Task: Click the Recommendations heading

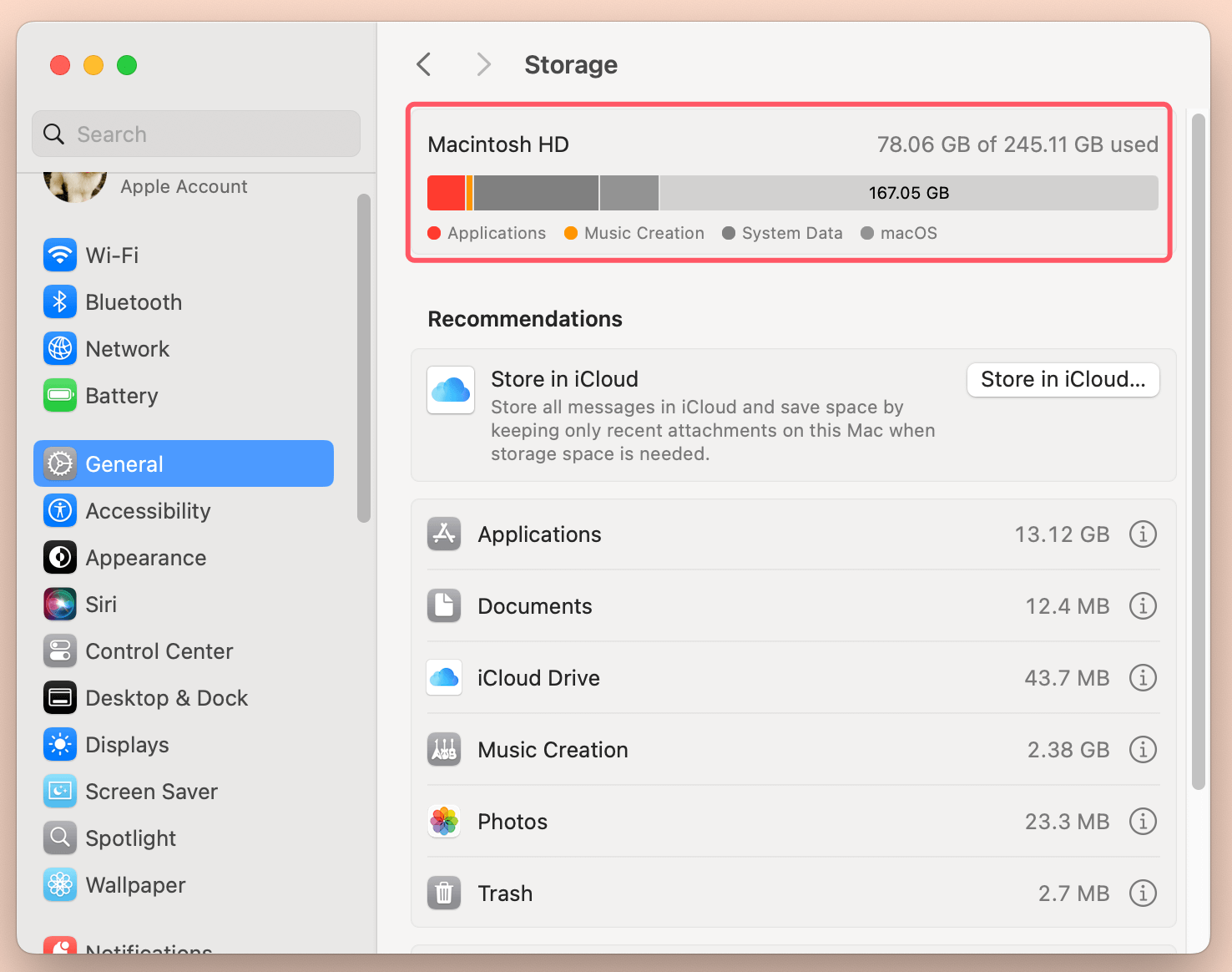Action: point(525,319)
